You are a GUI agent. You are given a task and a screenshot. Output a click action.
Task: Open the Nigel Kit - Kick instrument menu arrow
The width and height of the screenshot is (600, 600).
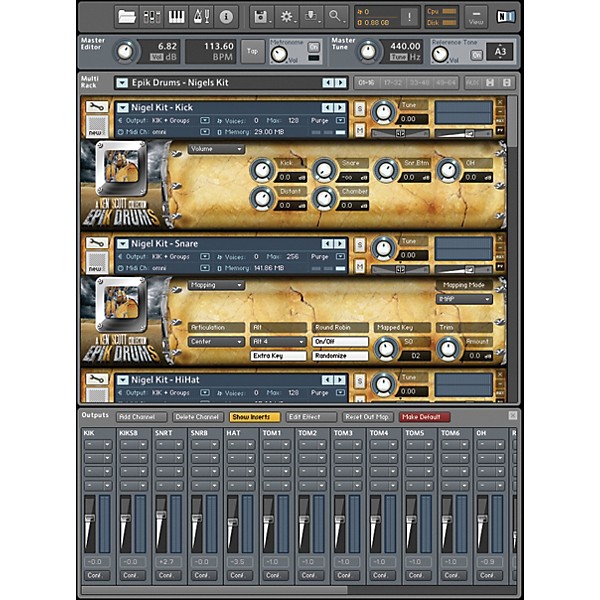click(122, 108)
